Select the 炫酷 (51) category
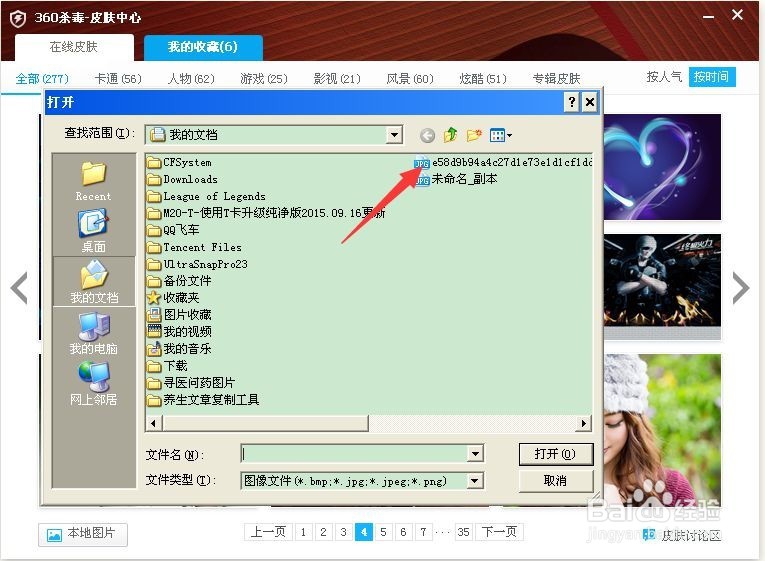Screen dimensions: 765x561 pos(483,79)
